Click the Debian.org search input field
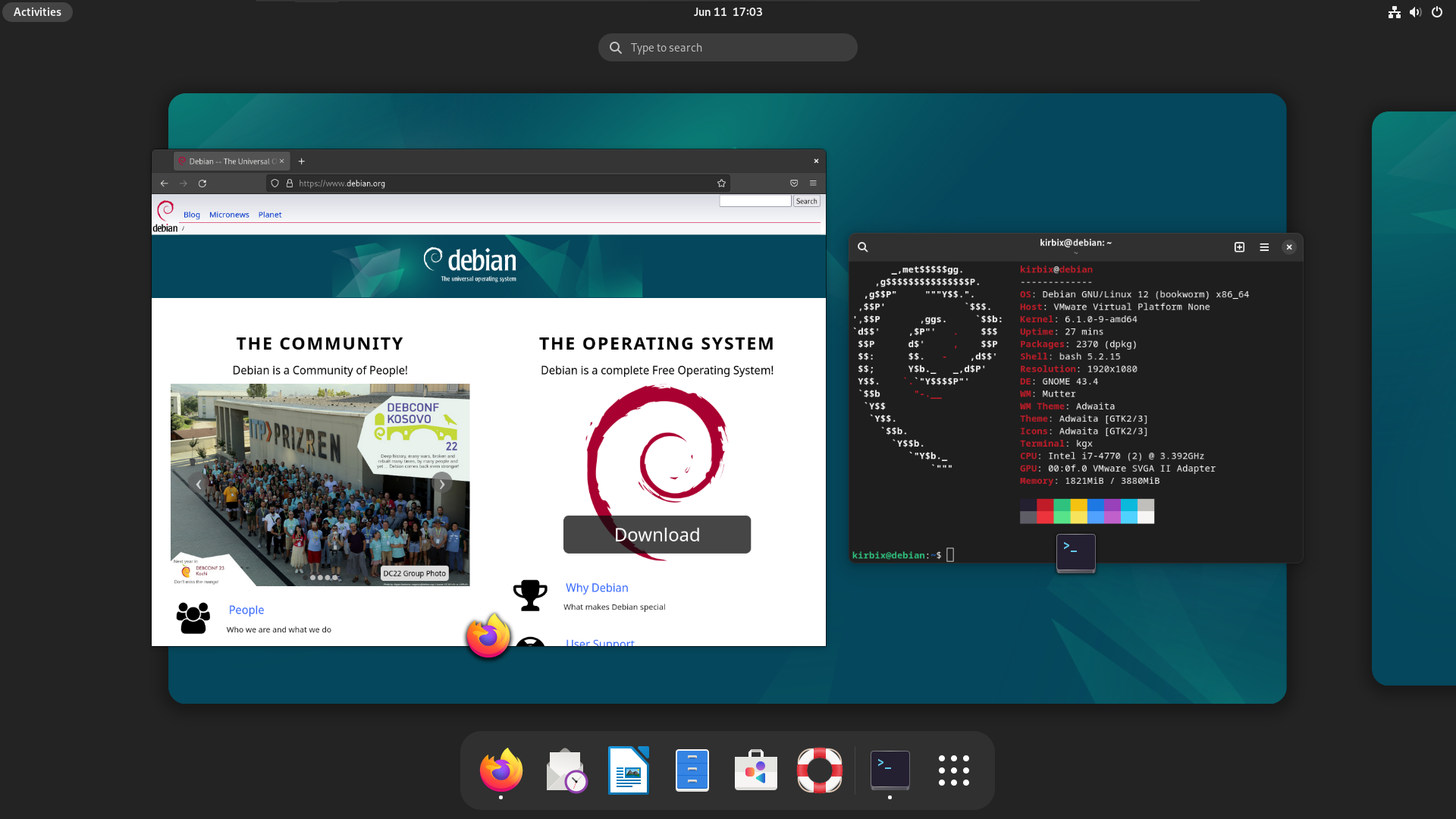 755,200
